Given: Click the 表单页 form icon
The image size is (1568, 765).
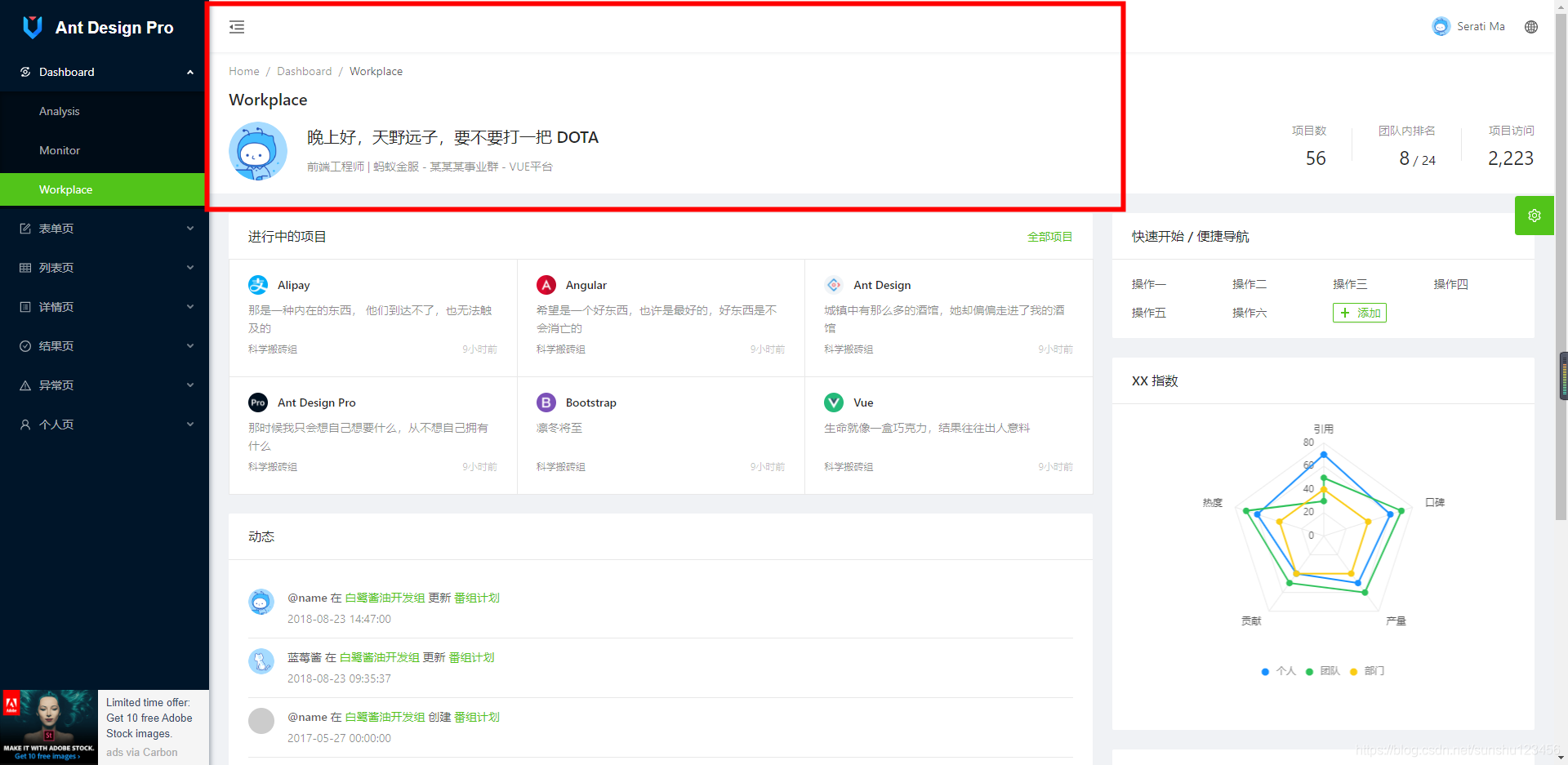Looking at the screenshot, I should coord(25,229).
